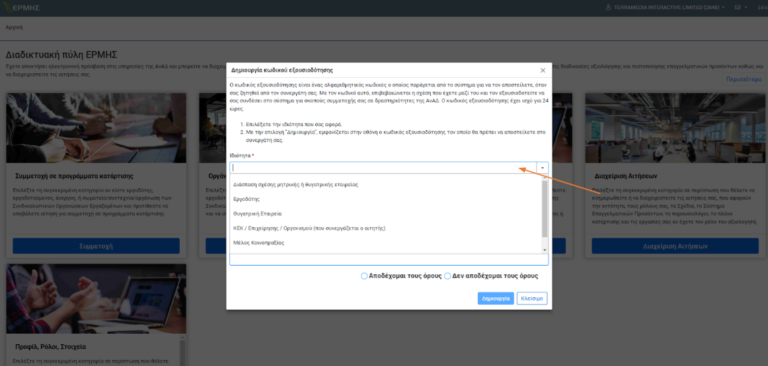Close the authorization code dialog with X
The image size is (768, 366).
click(542, 71)
